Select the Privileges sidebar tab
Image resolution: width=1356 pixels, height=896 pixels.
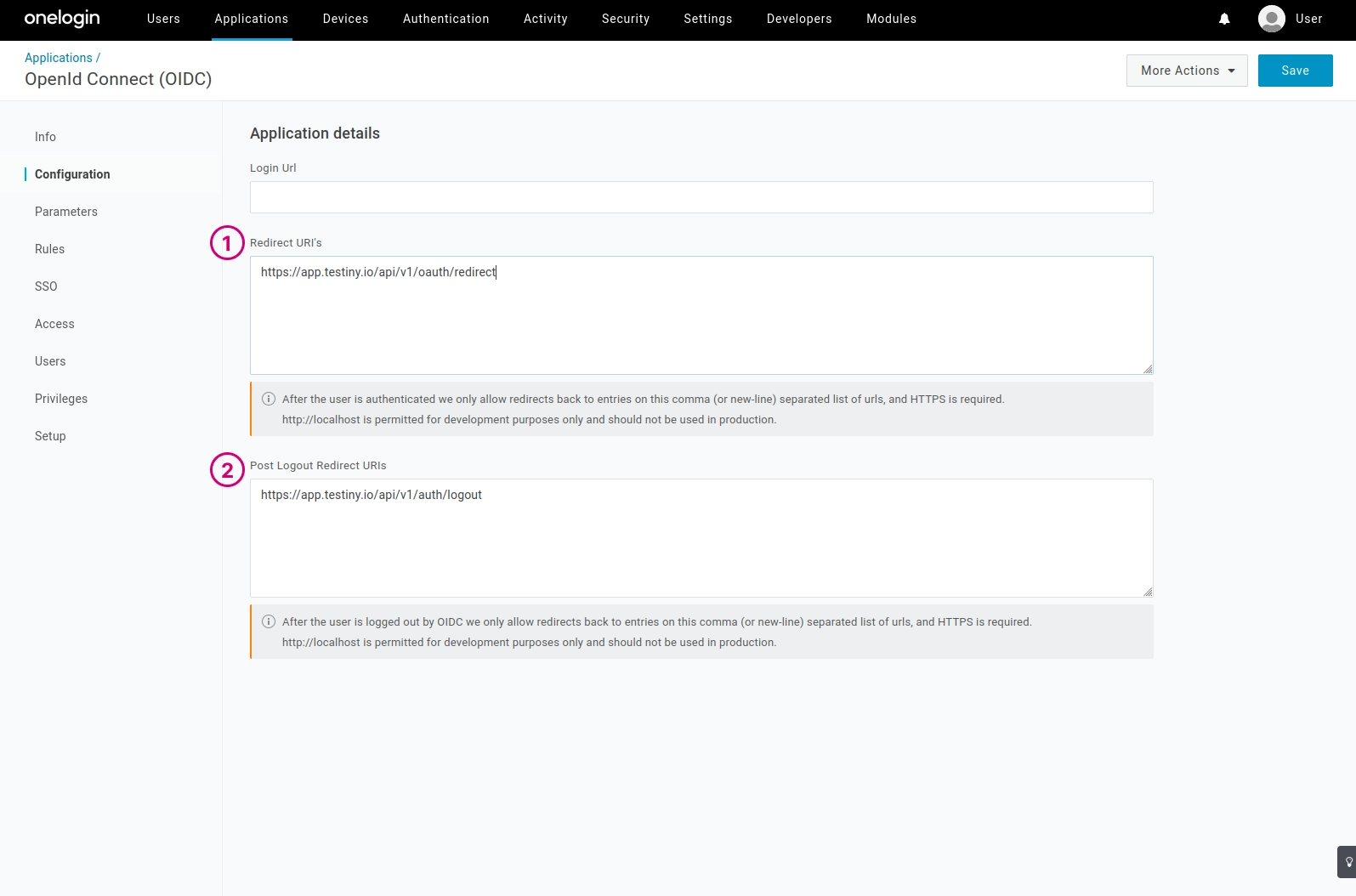61,399
